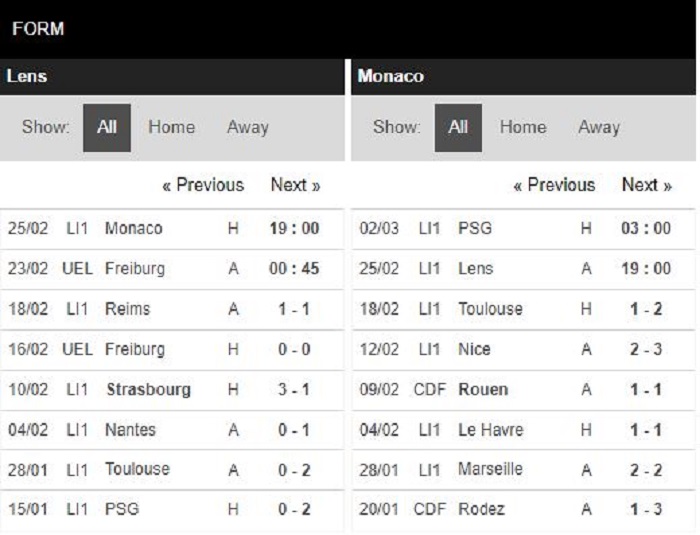This screenshot has height=535, width=700.
Task: Open the Toulouse 1 - 2 Monaco result
Action: [523, 309]
